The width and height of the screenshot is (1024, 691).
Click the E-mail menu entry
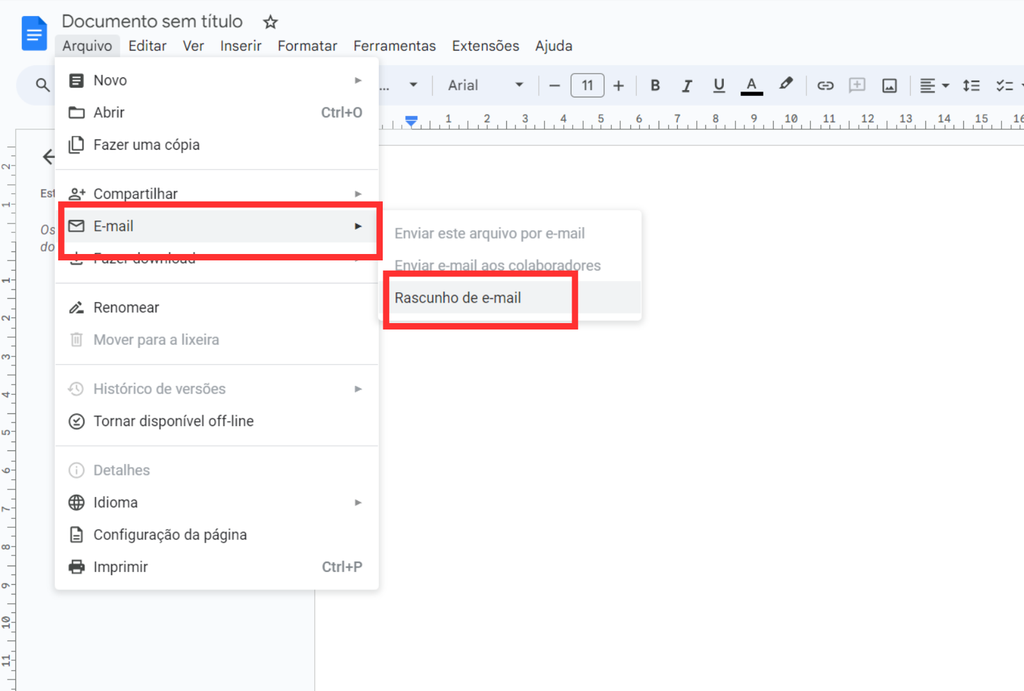219,226
